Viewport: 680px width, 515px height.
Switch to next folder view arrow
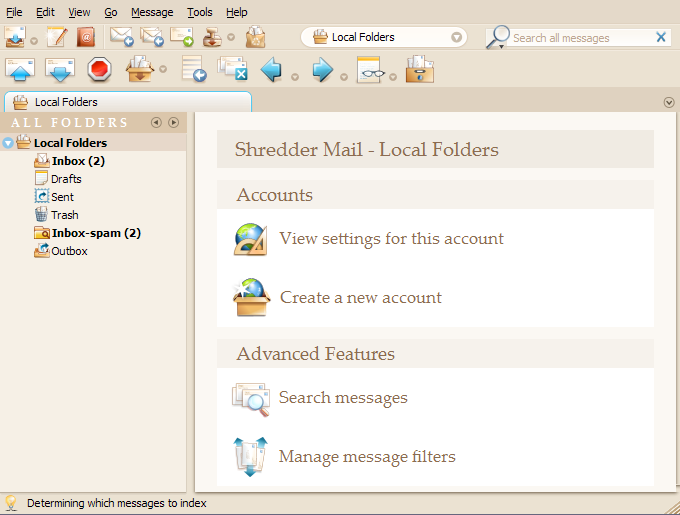point(173,123)
